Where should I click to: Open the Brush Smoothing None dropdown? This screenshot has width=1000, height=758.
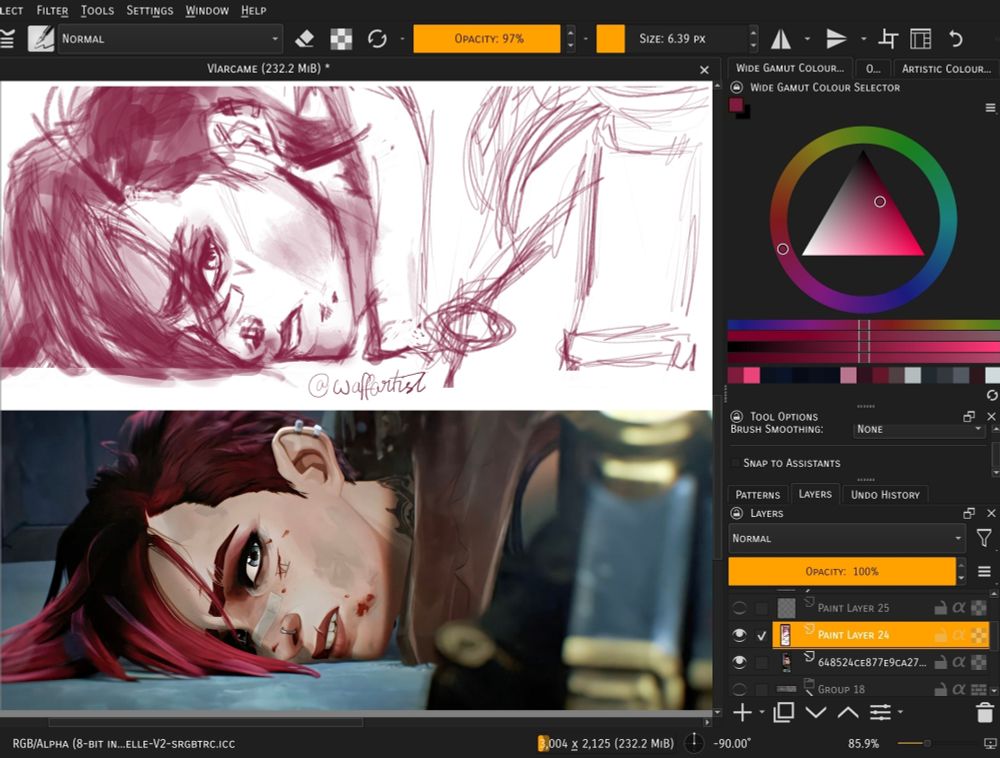(x=919, y=429)
